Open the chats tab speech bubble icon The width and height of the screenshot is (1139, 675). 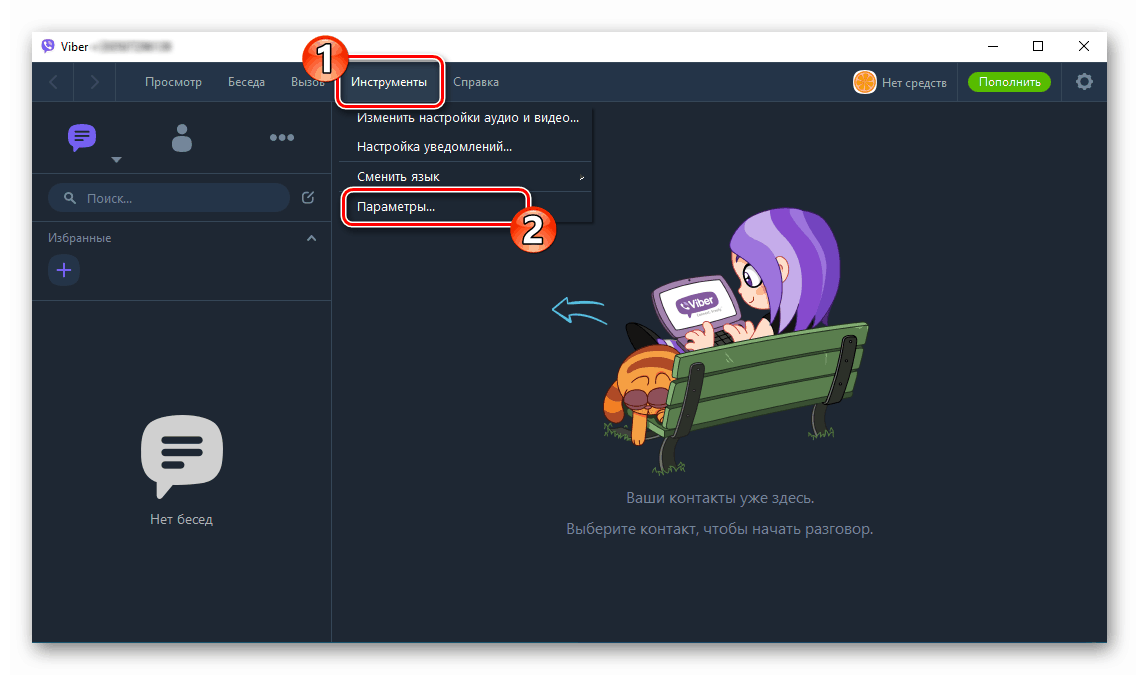point(81,137)
